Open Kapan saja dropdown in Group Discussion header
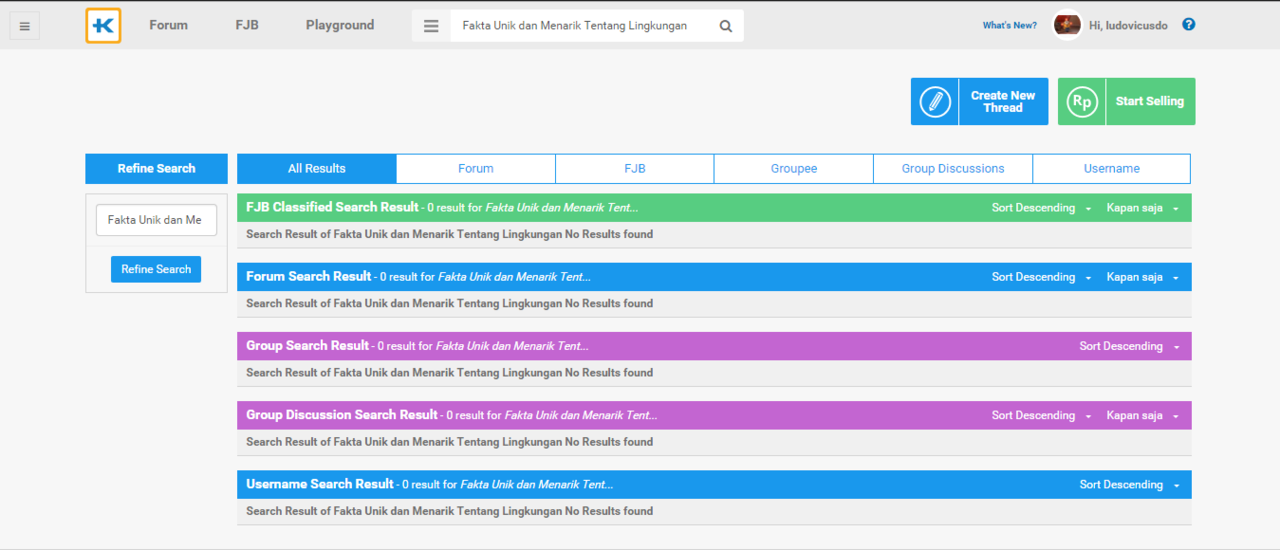 point(1142,415)
